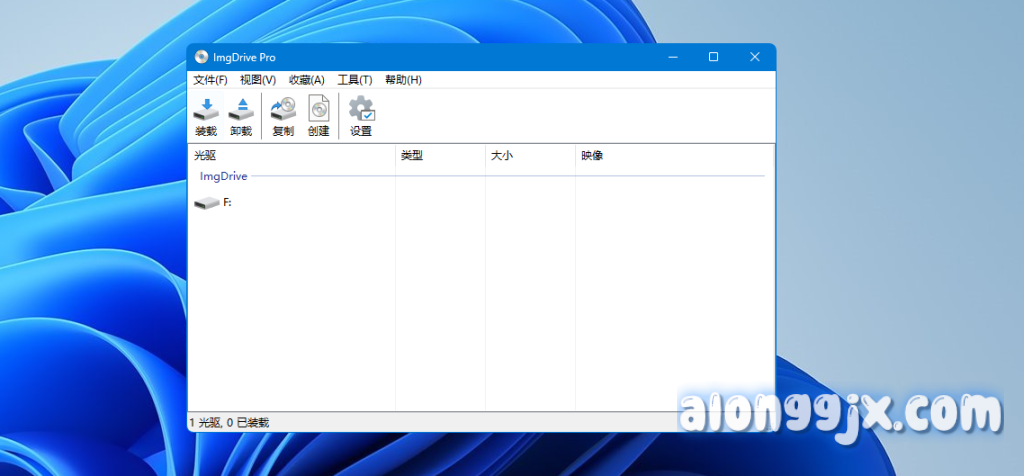Click the 映像 column header
Screen dimensions: 1024x476
(x=675, y=156)
